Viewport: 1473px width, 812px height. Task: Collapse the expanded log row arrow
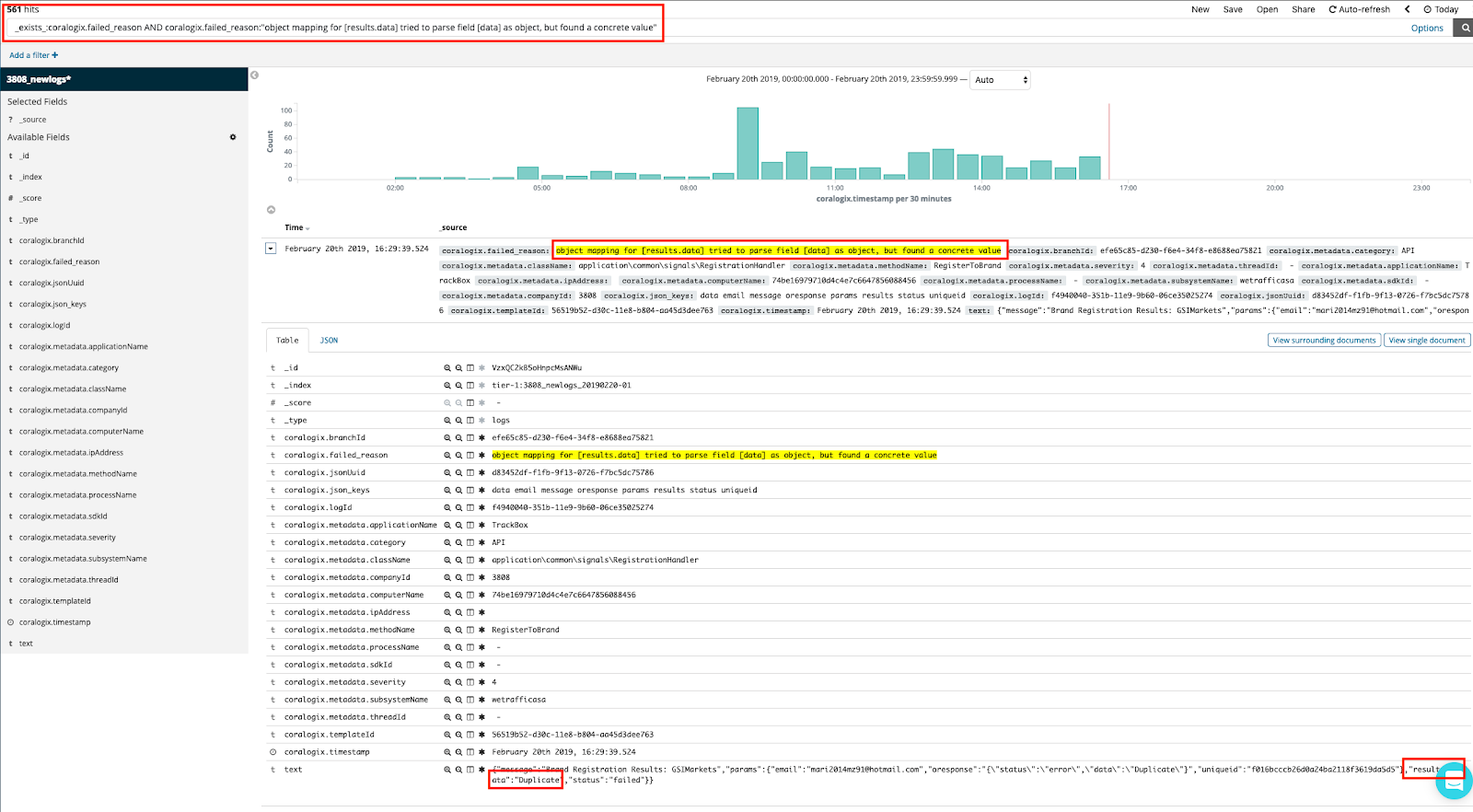coord(271,249)
